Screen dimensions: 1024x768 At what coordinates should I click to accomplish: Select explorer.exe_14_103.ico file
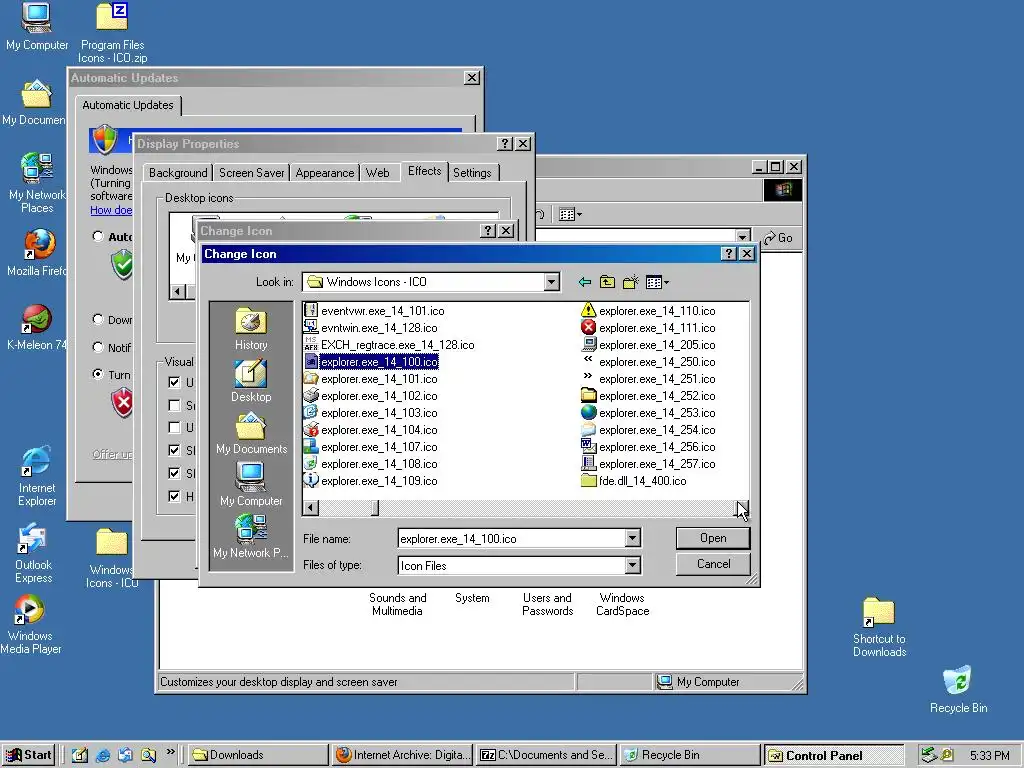click(x=371, y=413)
